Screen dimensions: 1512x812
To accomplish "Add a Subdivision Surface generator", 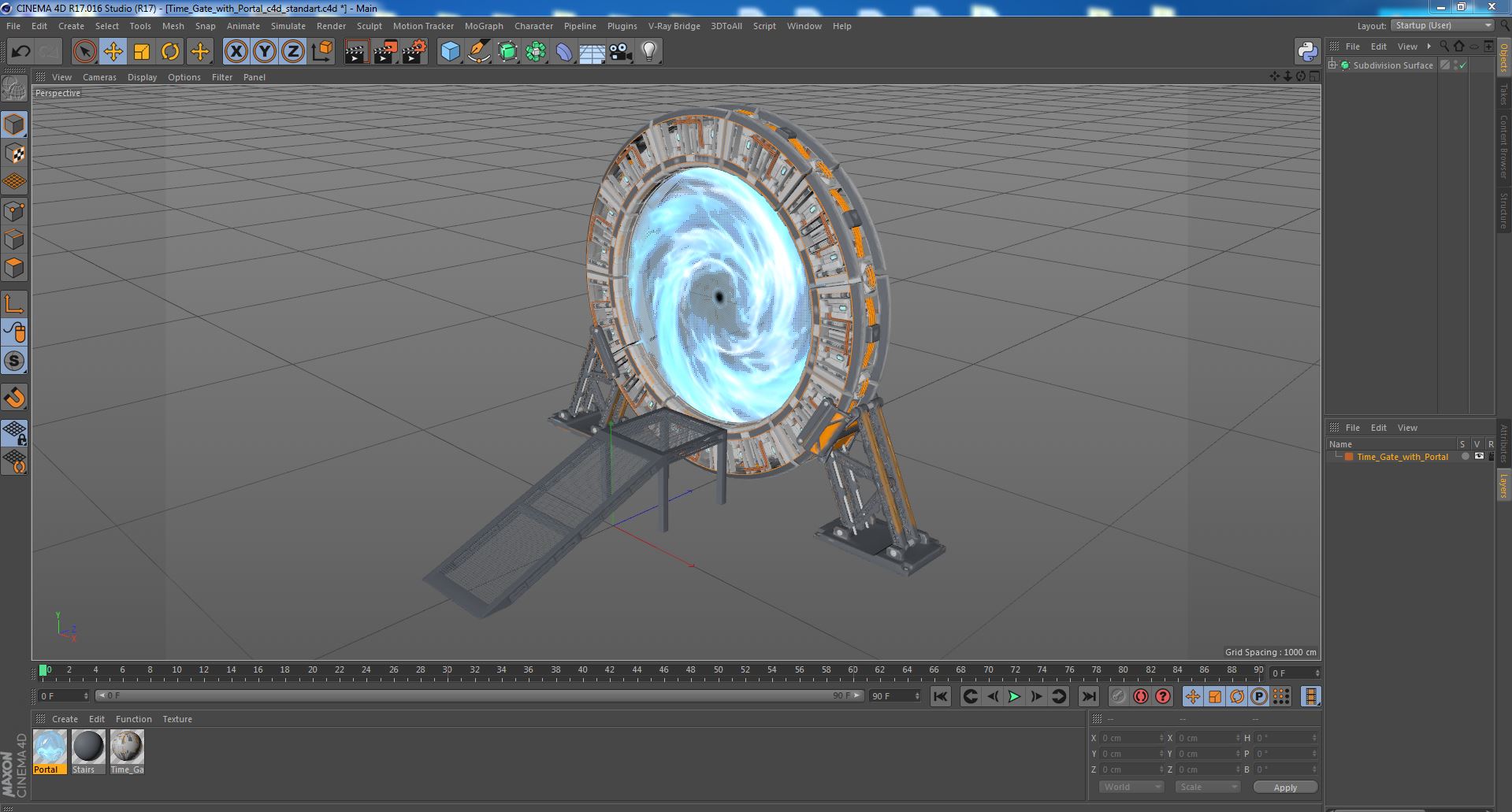I will (507, 52).
